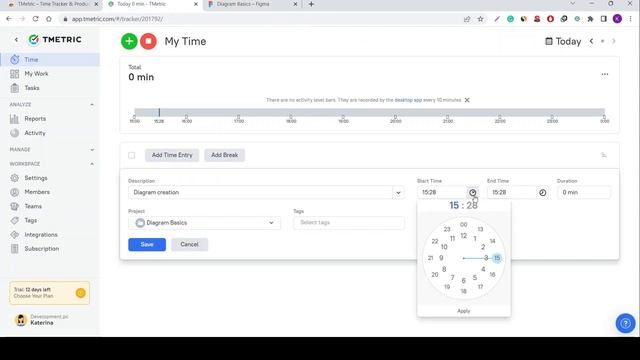Open the Project dropdown Diagram Basics

point(204,223)
